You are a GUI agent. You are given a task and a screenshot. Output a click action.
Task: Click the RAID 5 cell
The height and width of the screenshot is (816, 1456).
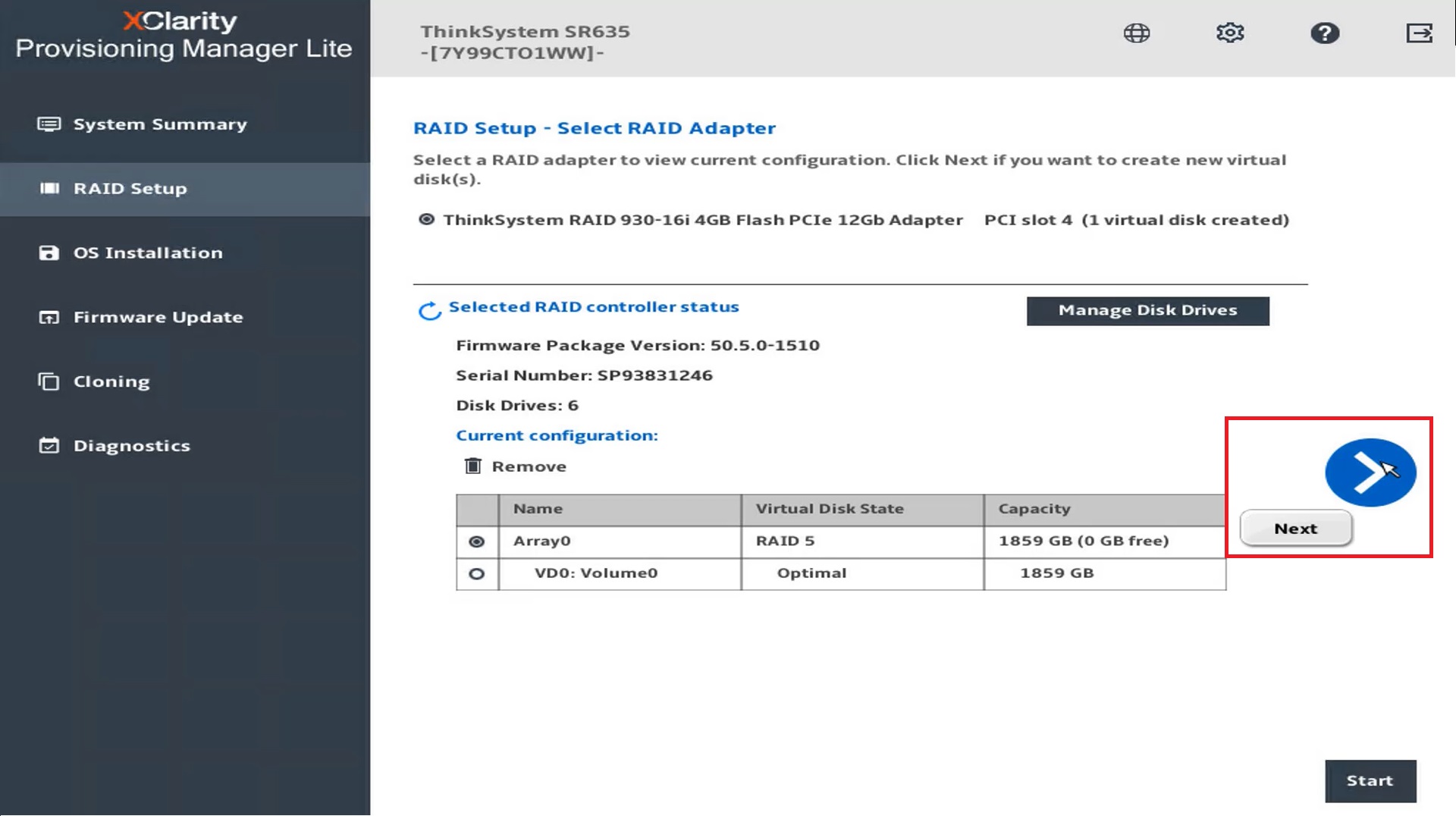(862, 541)
